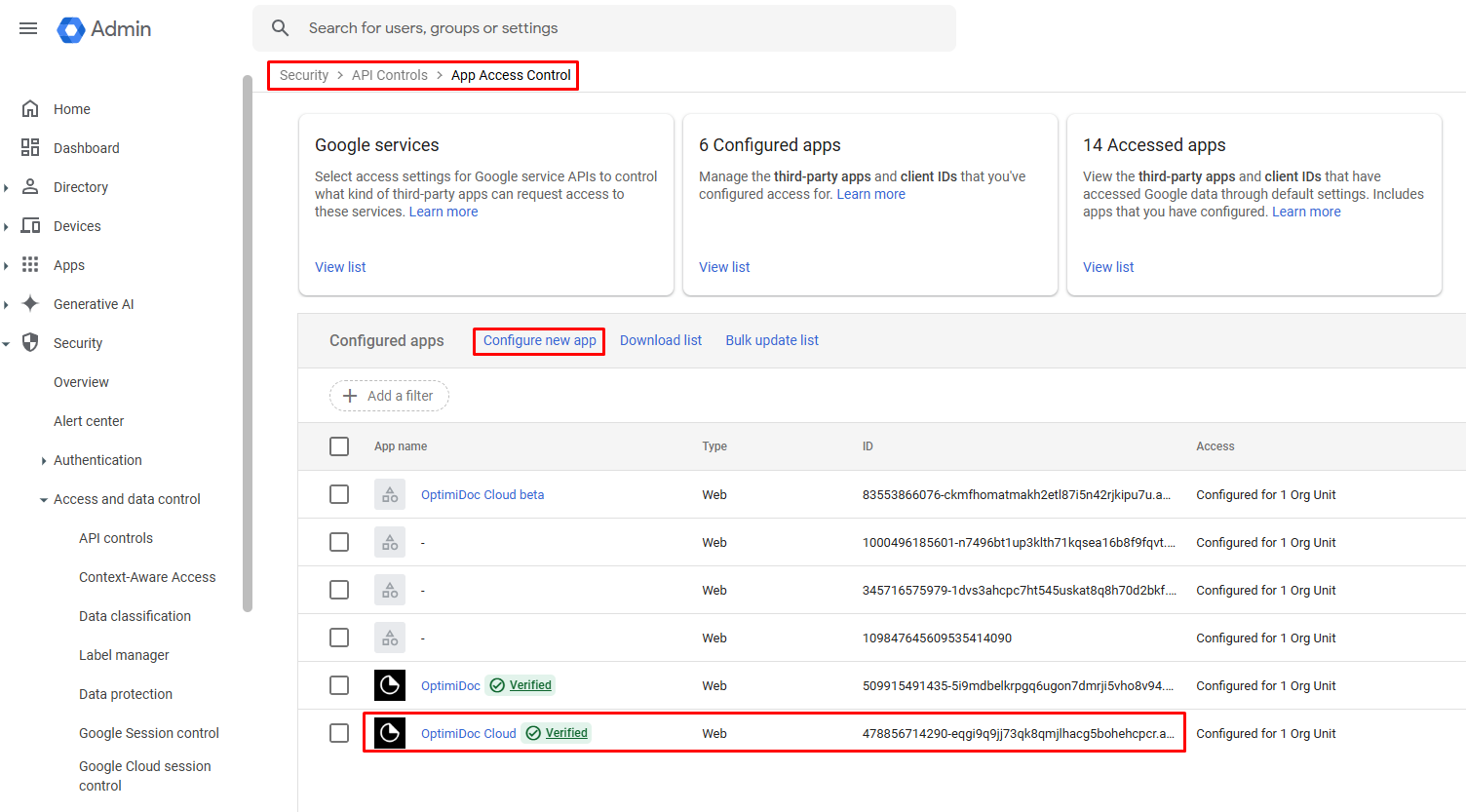Check the OptimiDoc Cloud beta row checkbox
The width and height of the screenshot is (1466, 812).
point(339,494)
